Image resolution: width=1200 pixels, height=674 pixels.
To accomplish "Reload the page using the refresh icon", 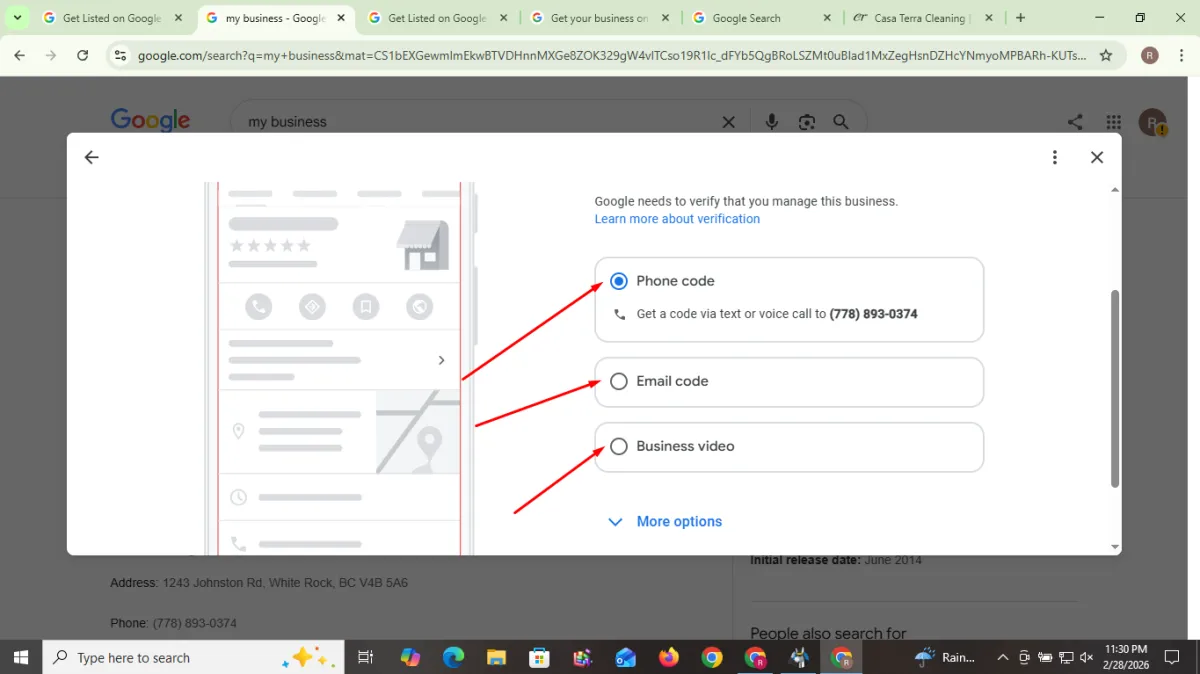I will (83, 56).
